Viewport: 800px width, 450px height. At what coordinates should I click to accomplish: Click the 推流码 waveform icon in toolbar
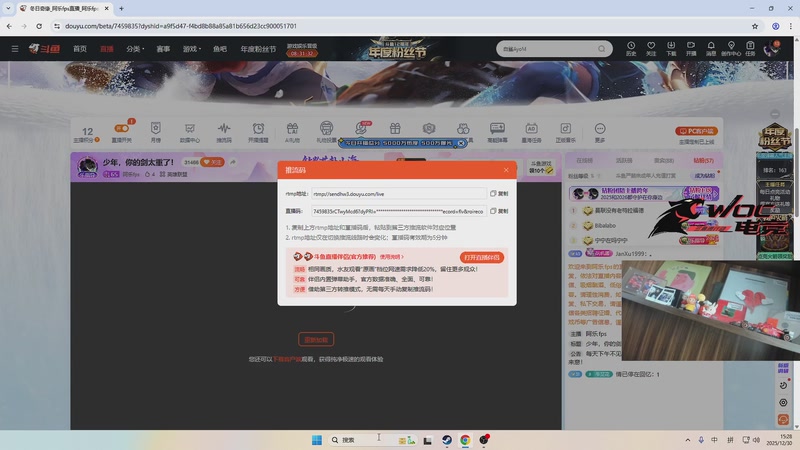[x=224, y=132]
